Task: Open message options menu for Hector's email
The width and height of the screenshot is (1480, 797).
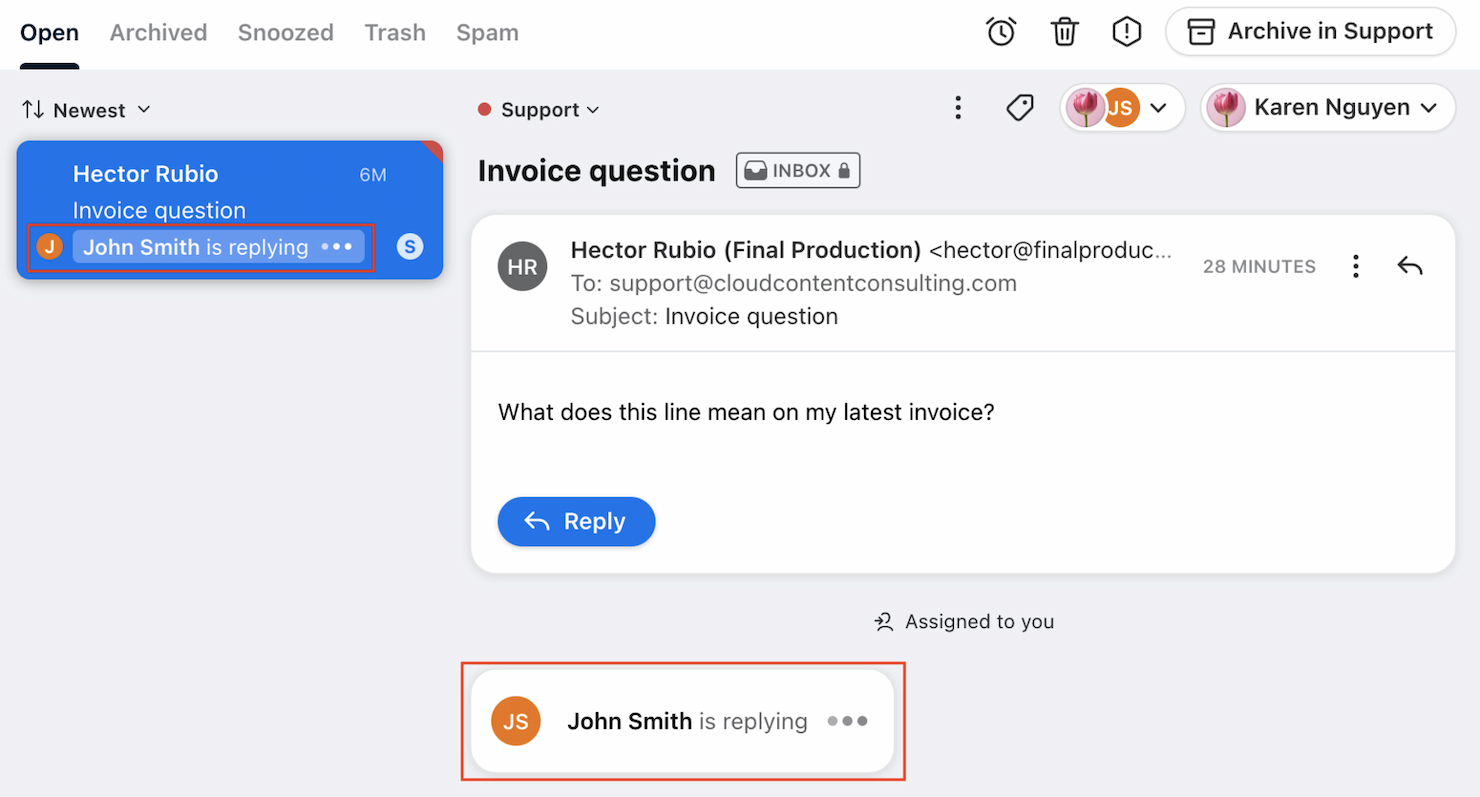Action: pyautogui.click(x=1355, y=266)
